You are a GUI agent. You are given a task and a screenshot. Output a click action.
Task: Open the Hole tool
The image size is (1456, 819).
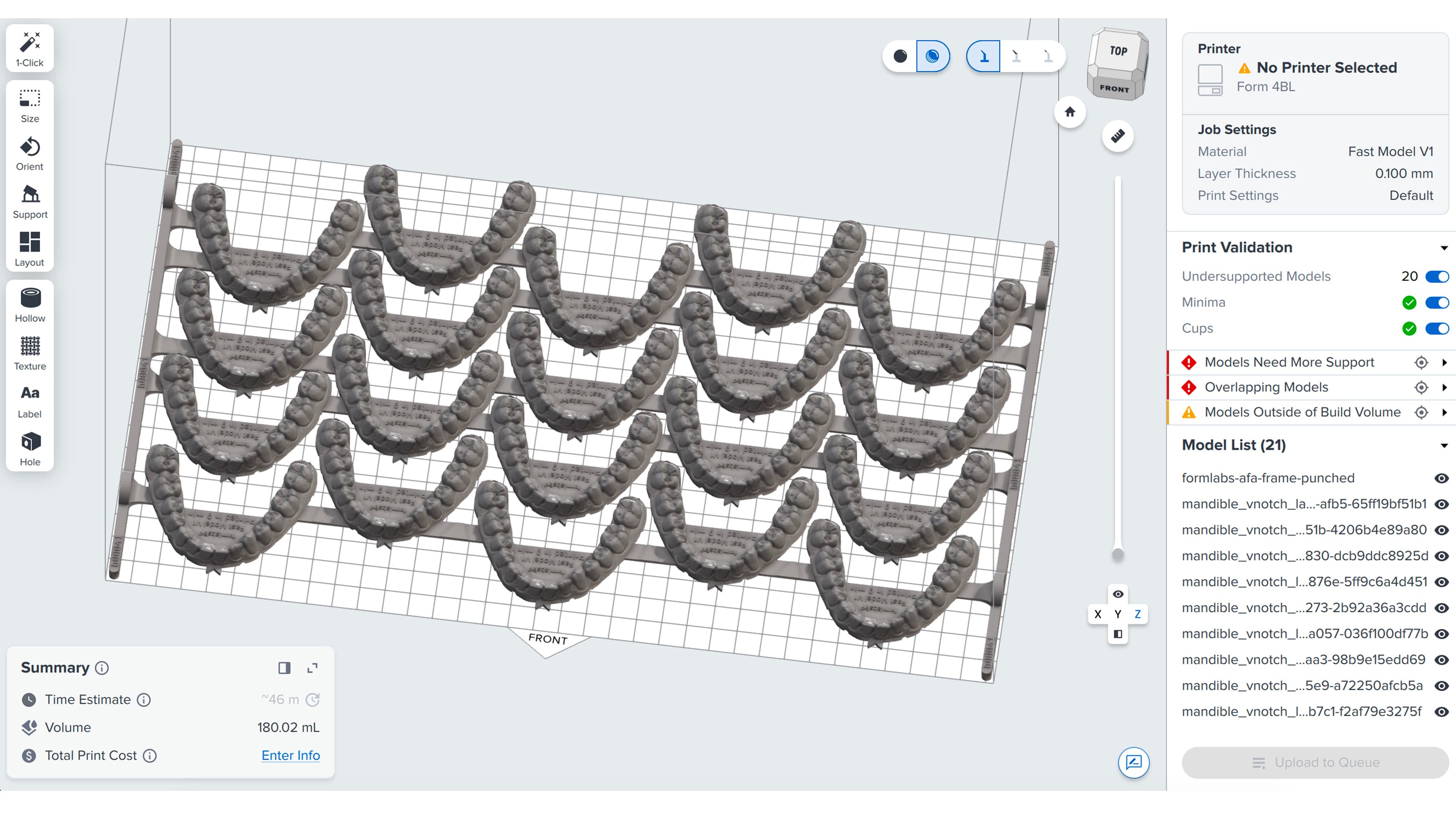(30, 450)
